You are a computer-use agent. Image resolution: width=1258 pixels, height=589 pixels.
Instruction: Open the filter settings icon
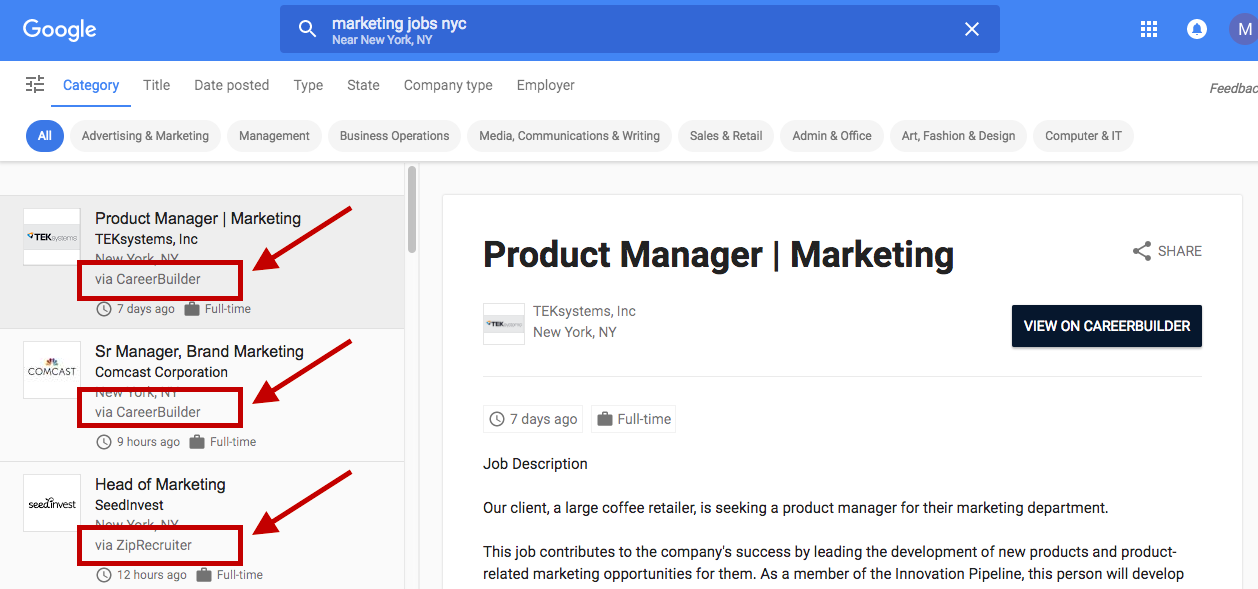coord(35,85)
